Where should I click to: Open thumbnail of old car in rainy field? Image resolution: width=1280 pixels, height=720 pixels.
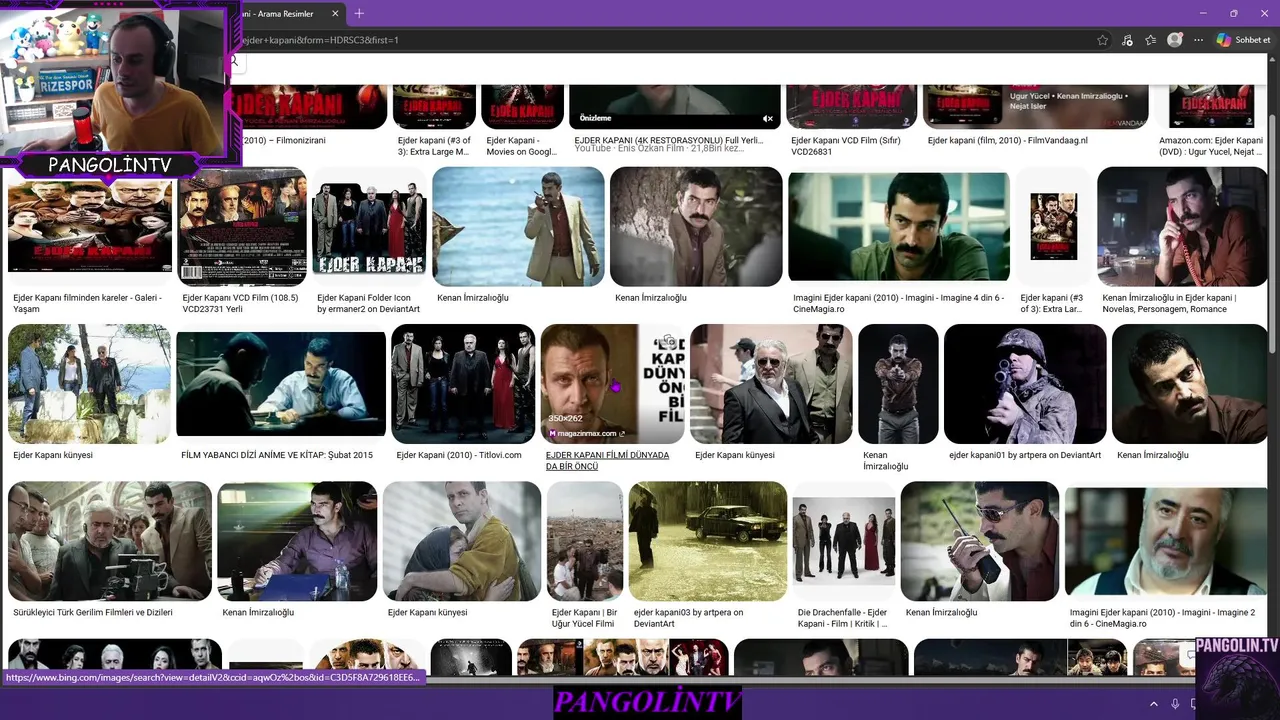pyautogui.click(x=708, y=541)
